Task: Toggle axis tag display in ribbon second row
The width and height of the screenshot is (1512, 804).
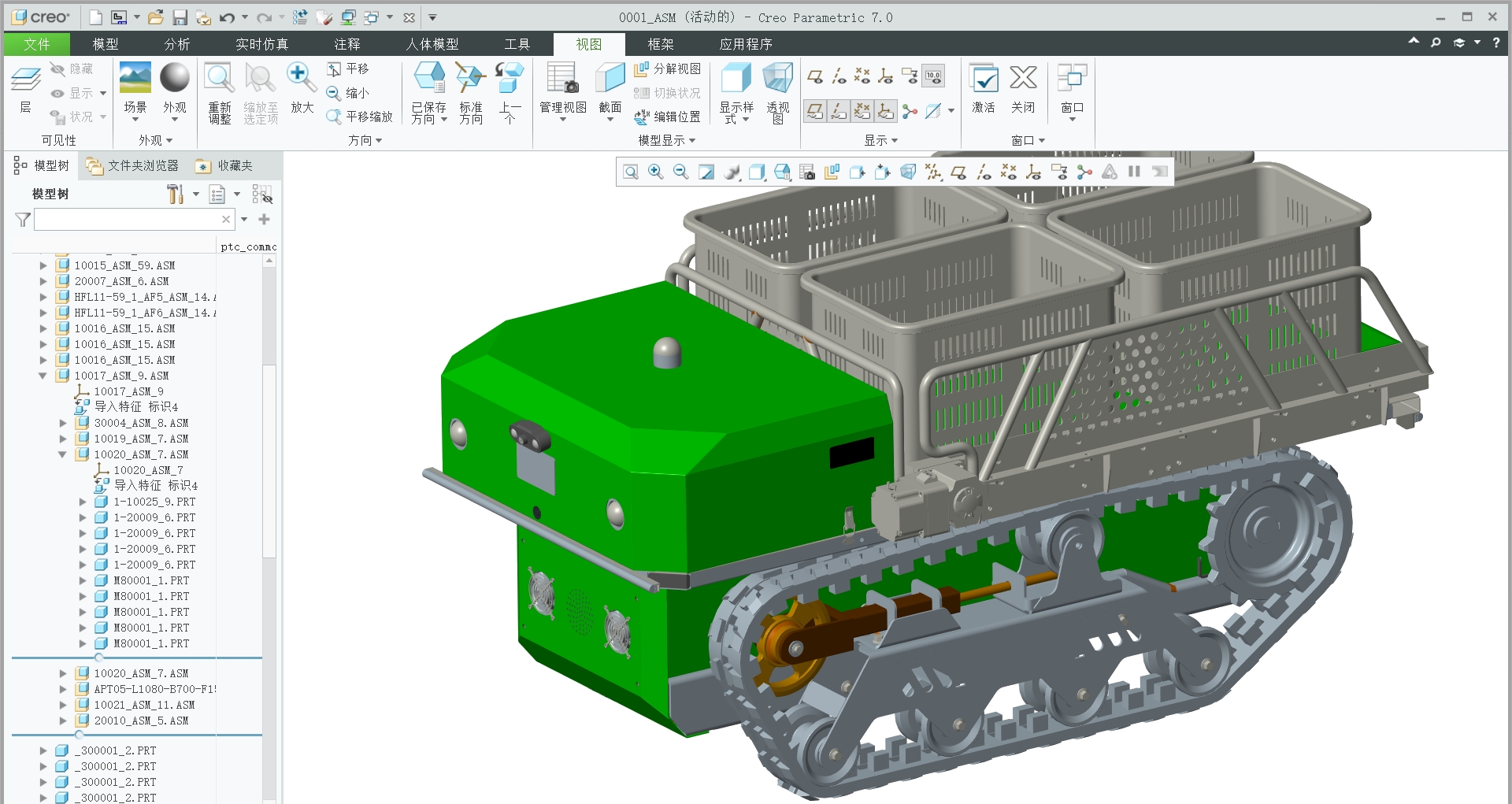Action: (x=839, y=111)
